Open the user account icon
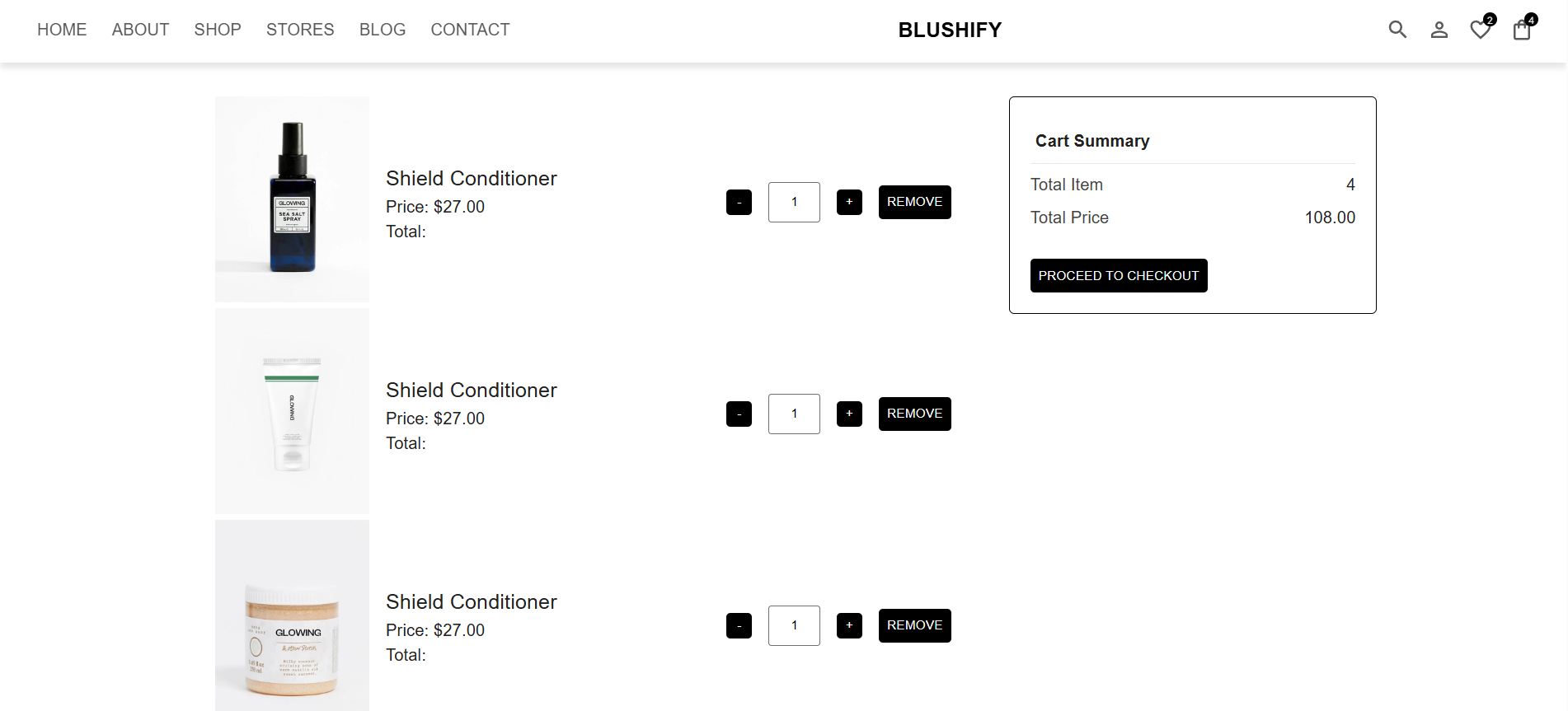 point(1439,30)
